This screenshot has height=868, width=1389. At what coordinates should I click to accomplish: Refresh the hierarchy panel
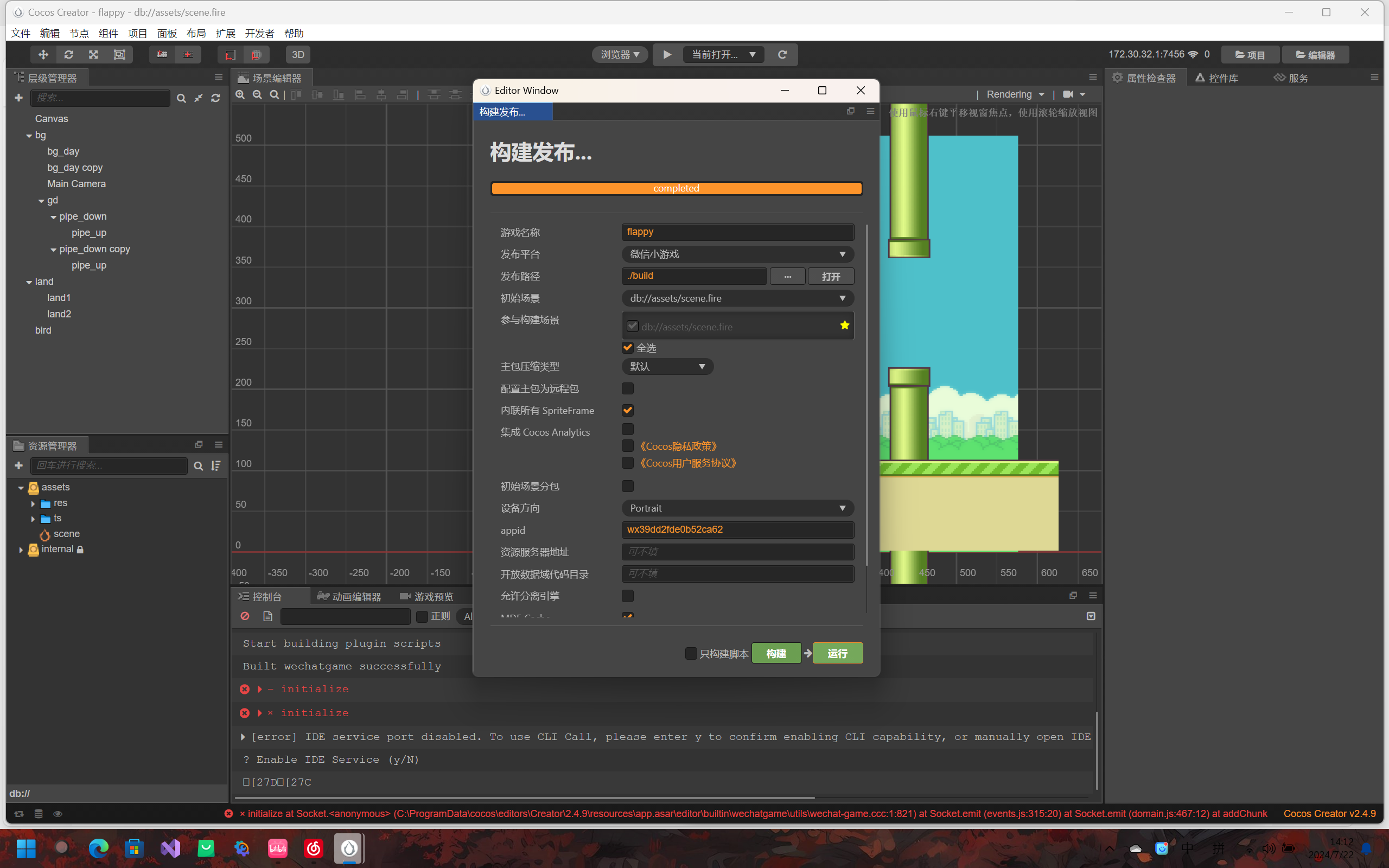(x=215, y=98)
